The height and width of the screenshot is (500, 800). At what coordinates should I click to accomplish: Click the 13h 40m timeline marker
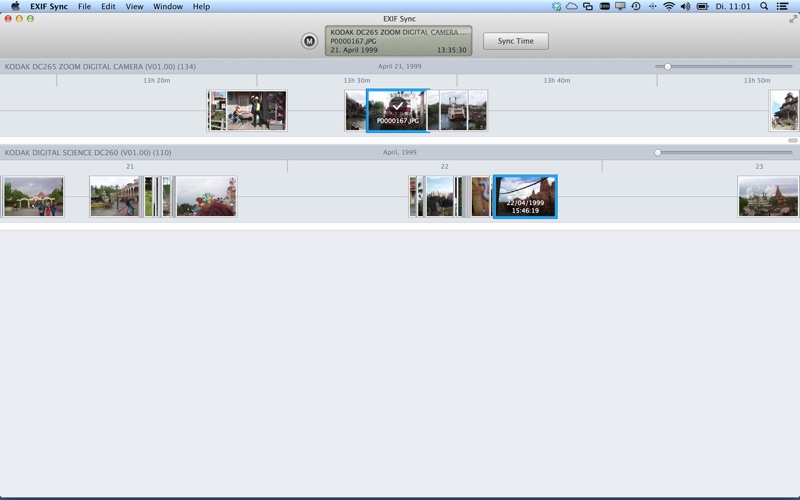tap(557, 81)
